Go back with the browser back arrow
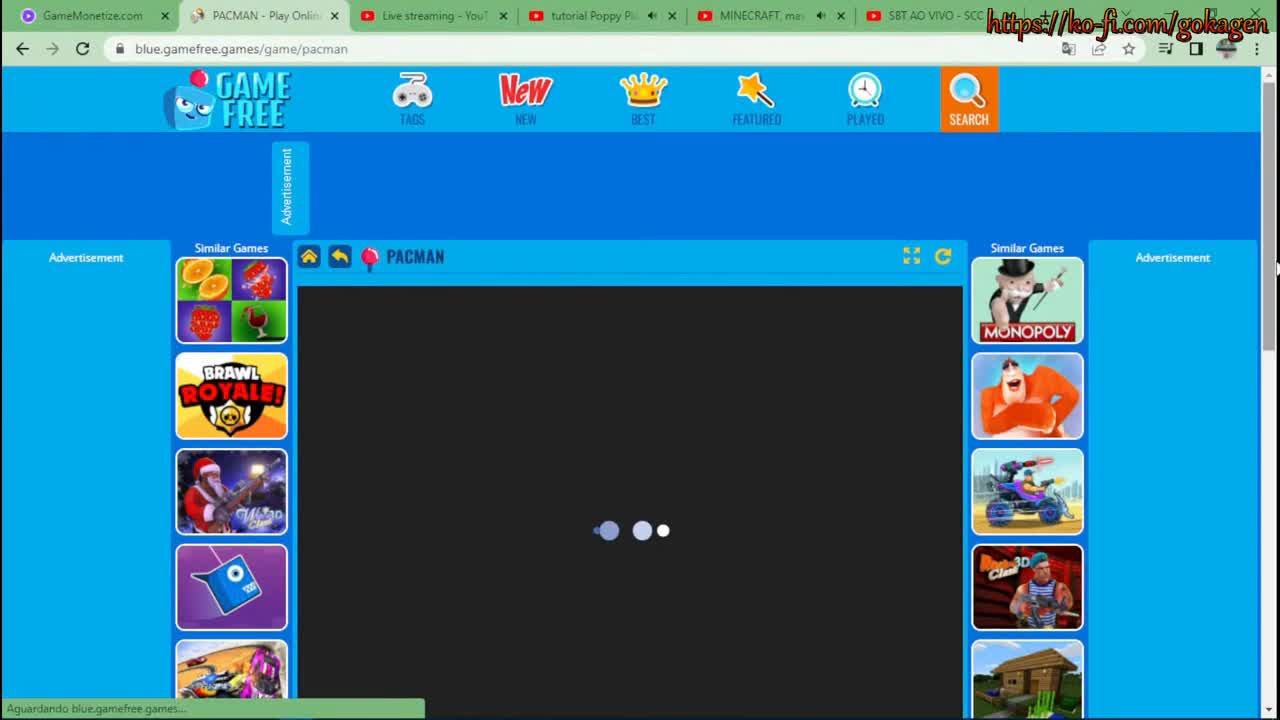The height and width of the screenshot is (720, 1280). pos(22,48)
